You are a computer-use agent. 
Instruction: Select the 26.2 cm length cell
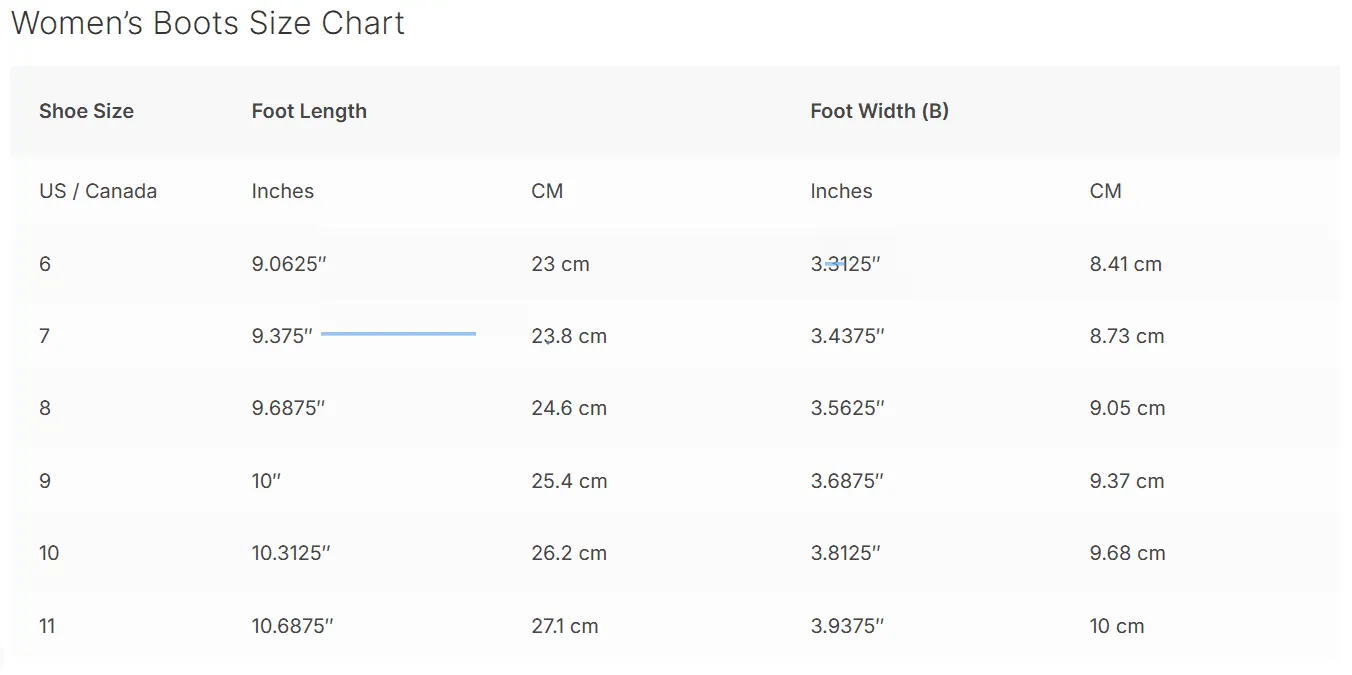coord(569,553)
